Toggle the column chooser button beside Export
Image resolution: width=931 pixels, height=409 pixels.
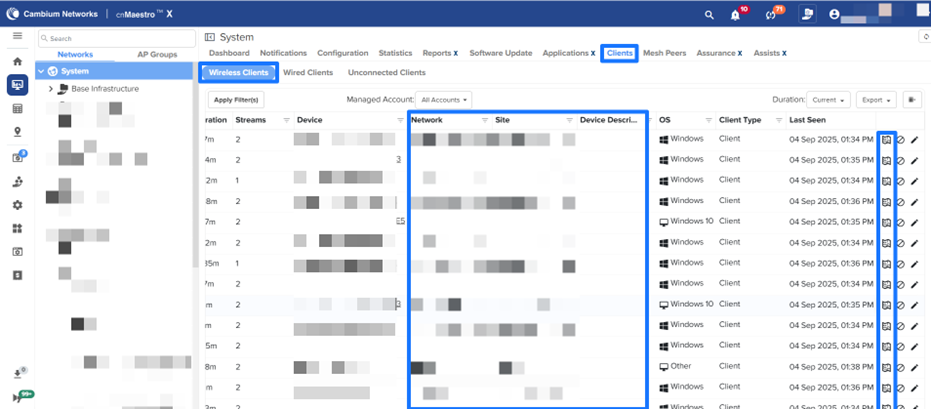point(912,100)
